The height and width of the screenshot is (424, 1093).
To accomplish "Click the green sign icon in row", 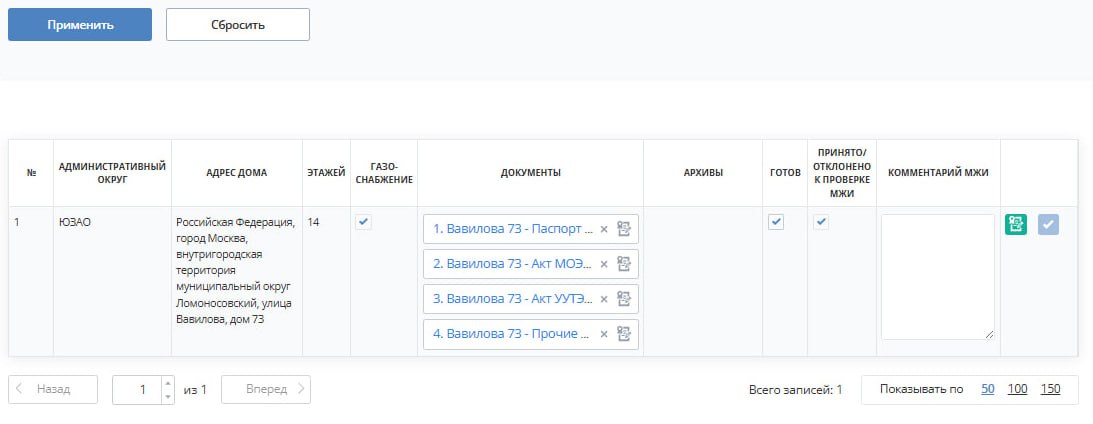I will (1016, 224).
